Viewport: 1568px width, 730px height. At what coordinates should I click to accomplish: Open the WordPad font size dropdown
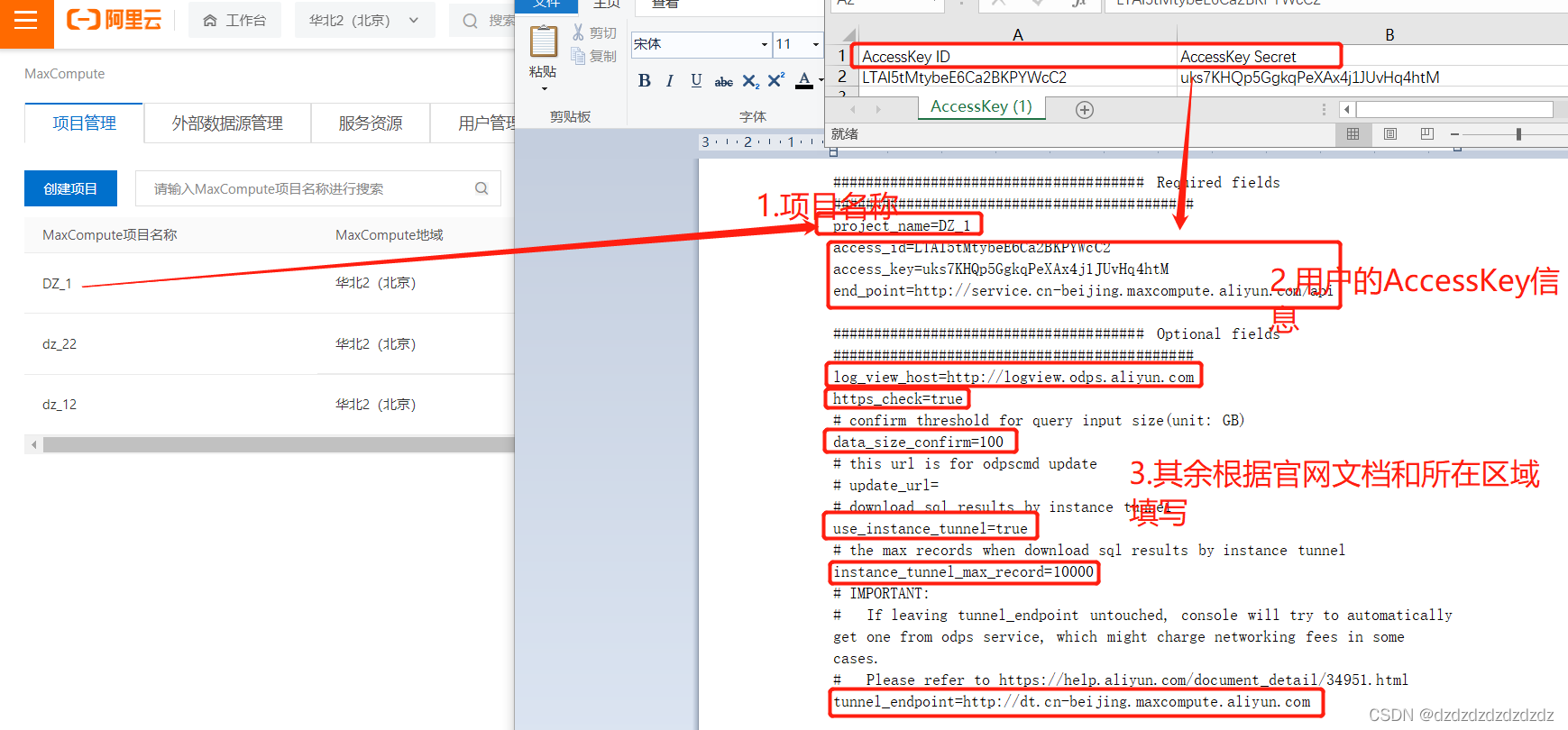pos(815,44)
